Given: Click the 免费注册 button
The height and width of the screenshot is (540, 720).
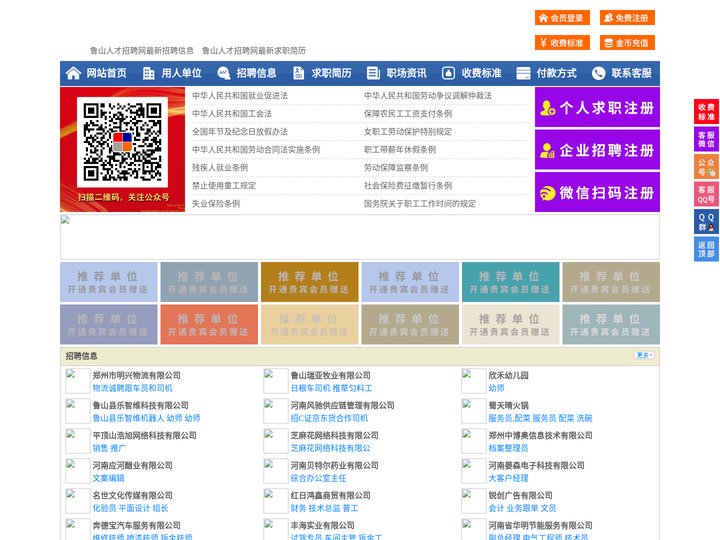Looking at the screenshot, I should [x=627, y=18].
